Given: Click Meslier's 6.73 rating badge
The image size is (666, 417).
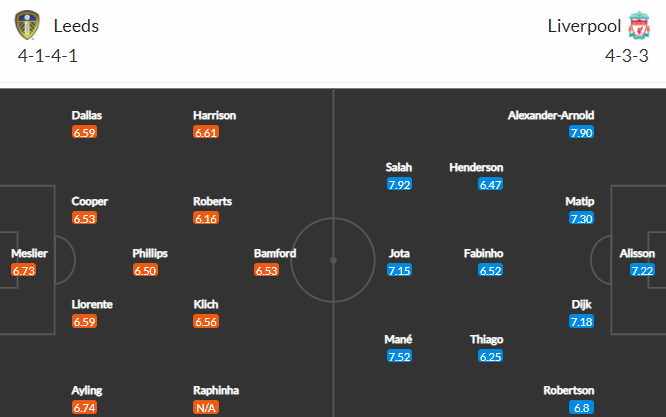Looking at the screenshot, I should (24, 270).
